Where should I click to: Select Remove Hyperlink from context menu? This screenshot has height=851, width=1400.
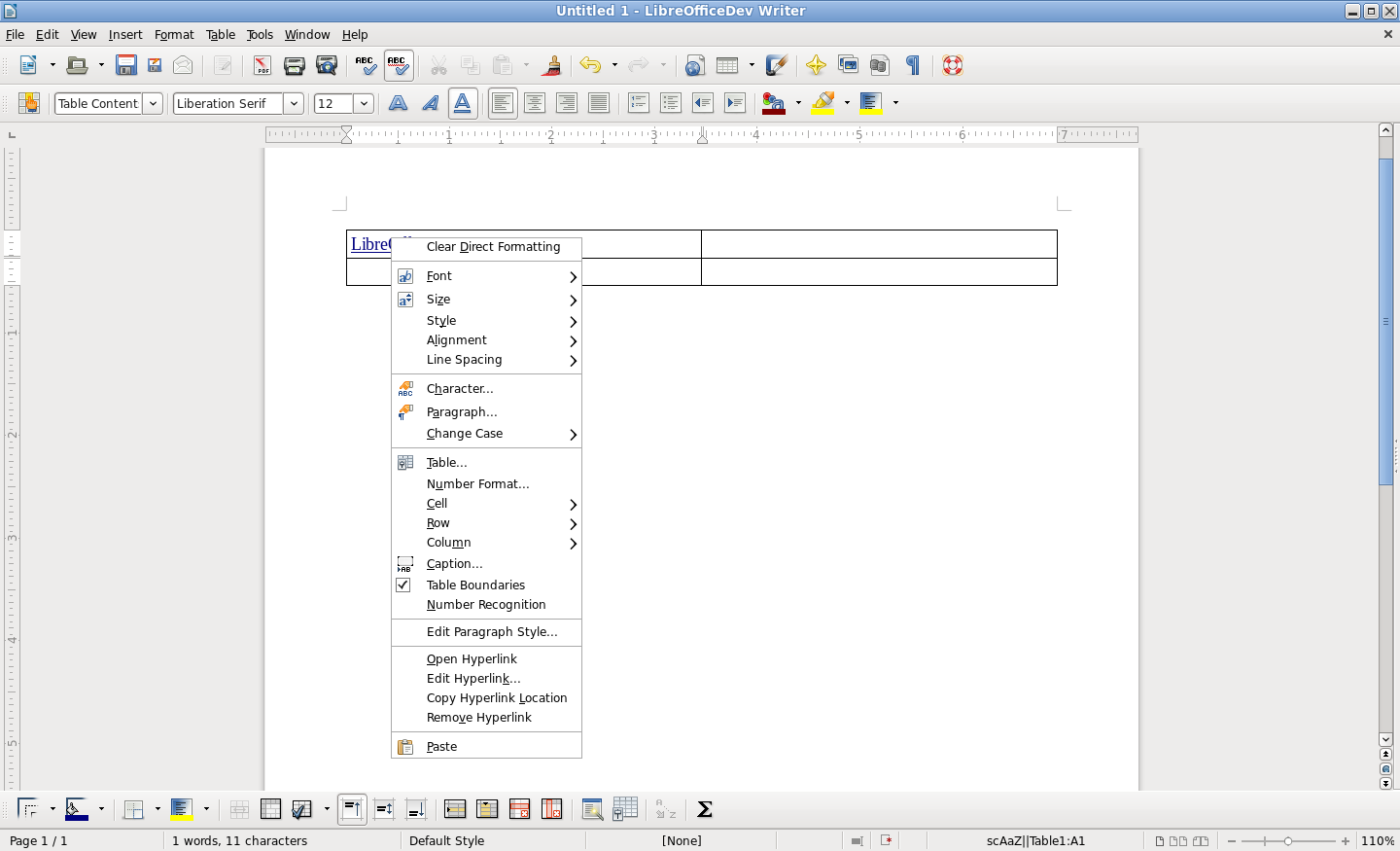pos(478,718)
